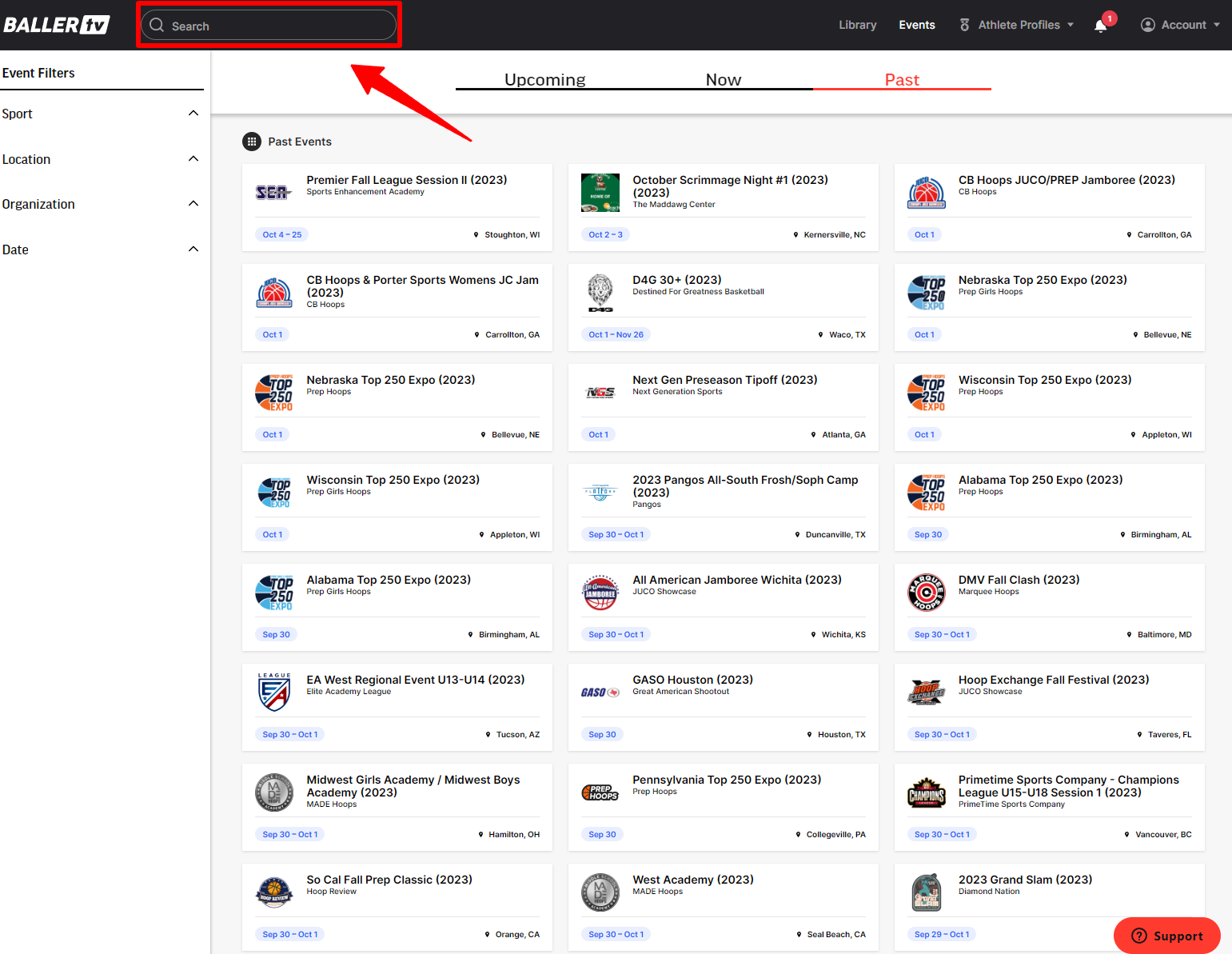The width and height of the screenshot is (1232, 954).
Task: Click the Marquee Hoops logo
Action: [x=927, y=593]
